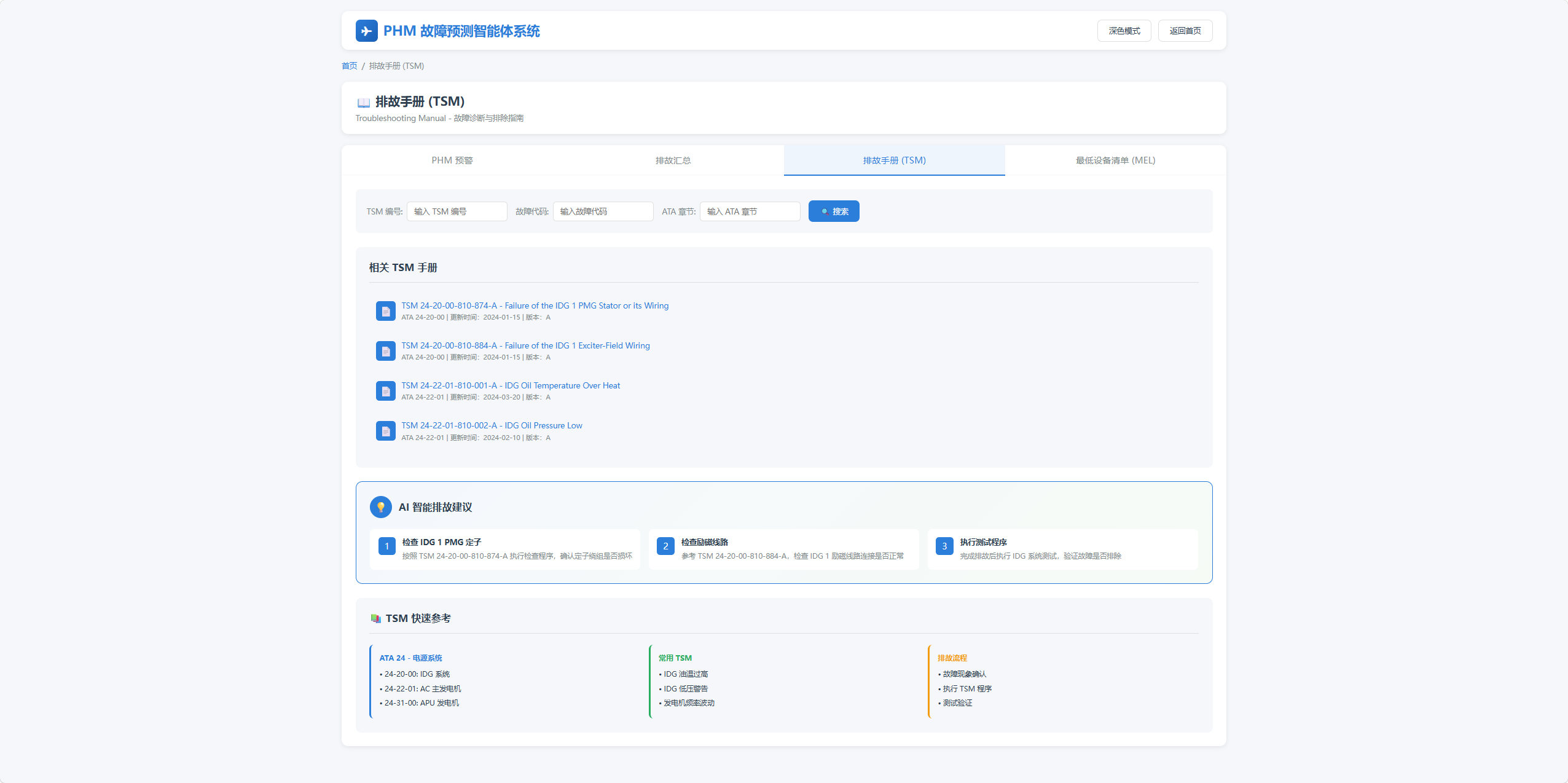The image size is (1568, 783).
Task: Click step number 2 badge in AI suggestions
Action: pos(666,546)
